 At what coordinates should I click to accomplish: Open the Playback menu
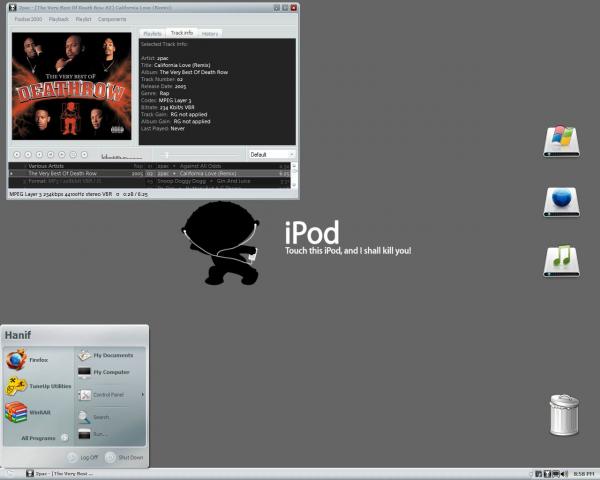pos(59,19)
